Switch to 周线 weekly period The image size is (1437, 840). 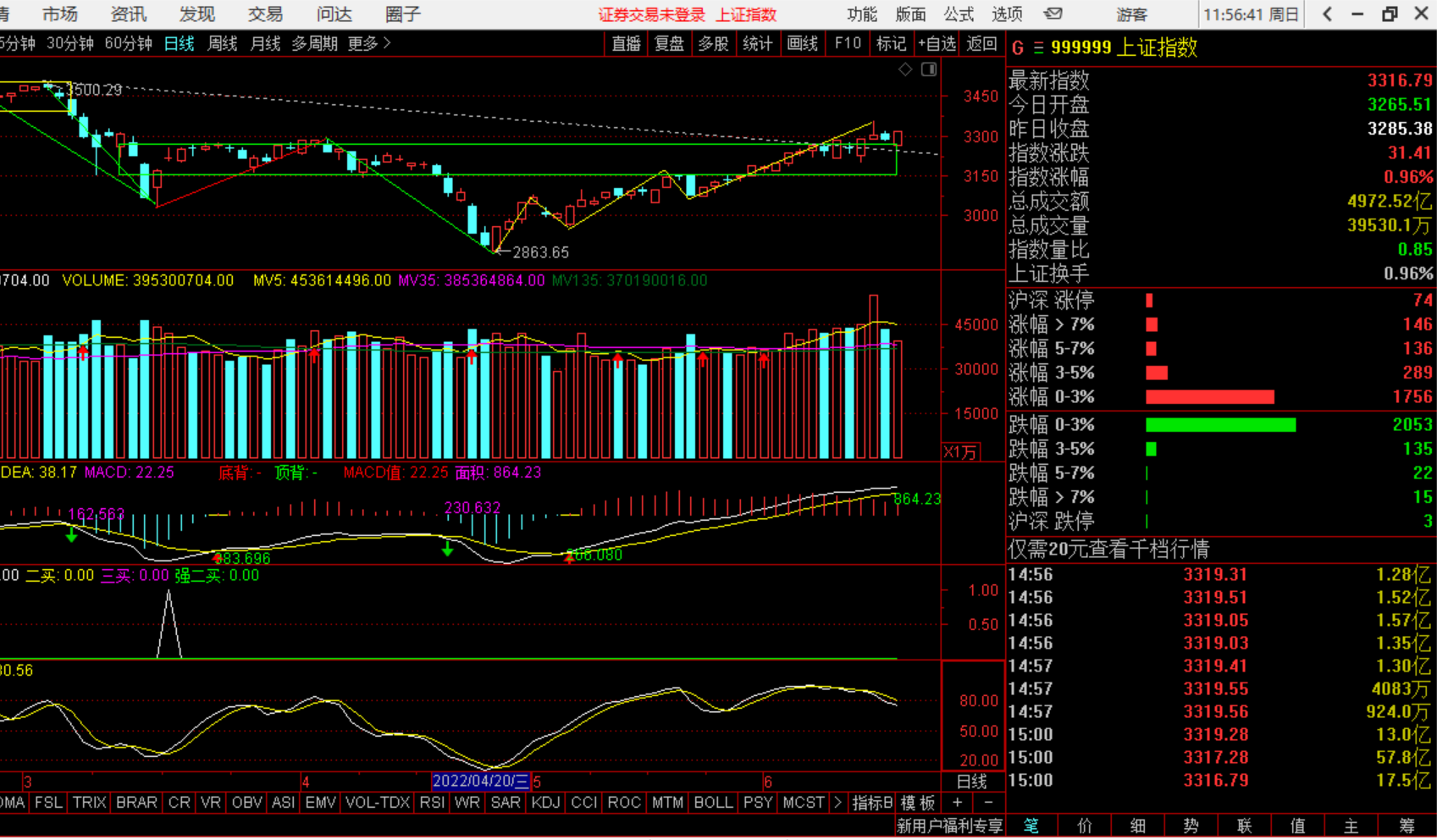(223, 43)
